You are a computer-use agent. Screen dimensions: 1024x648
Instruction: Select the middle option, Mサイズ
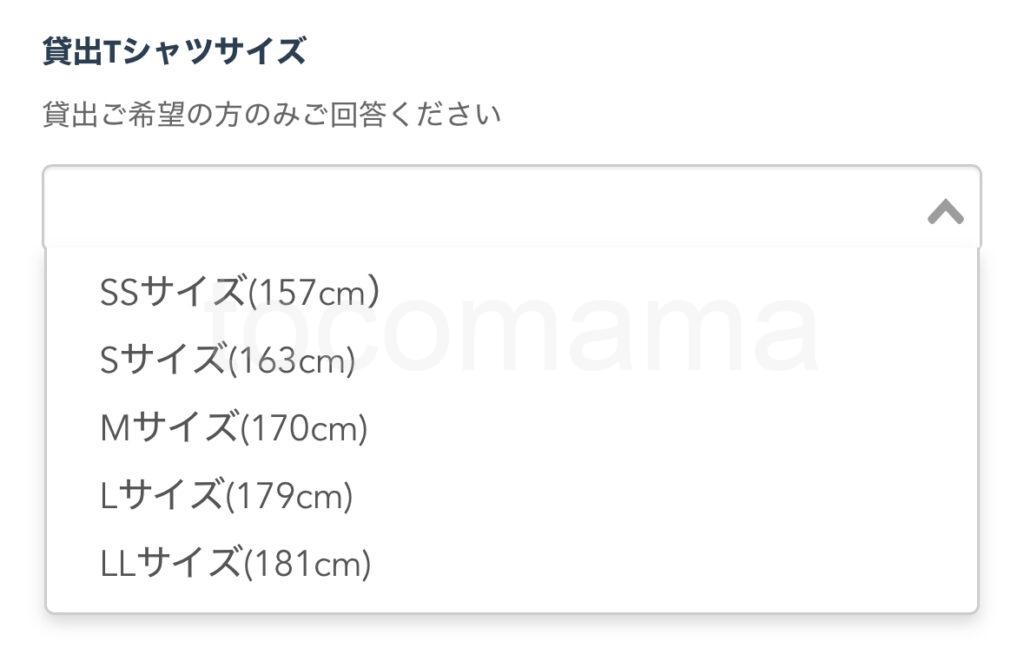(234, 429)
